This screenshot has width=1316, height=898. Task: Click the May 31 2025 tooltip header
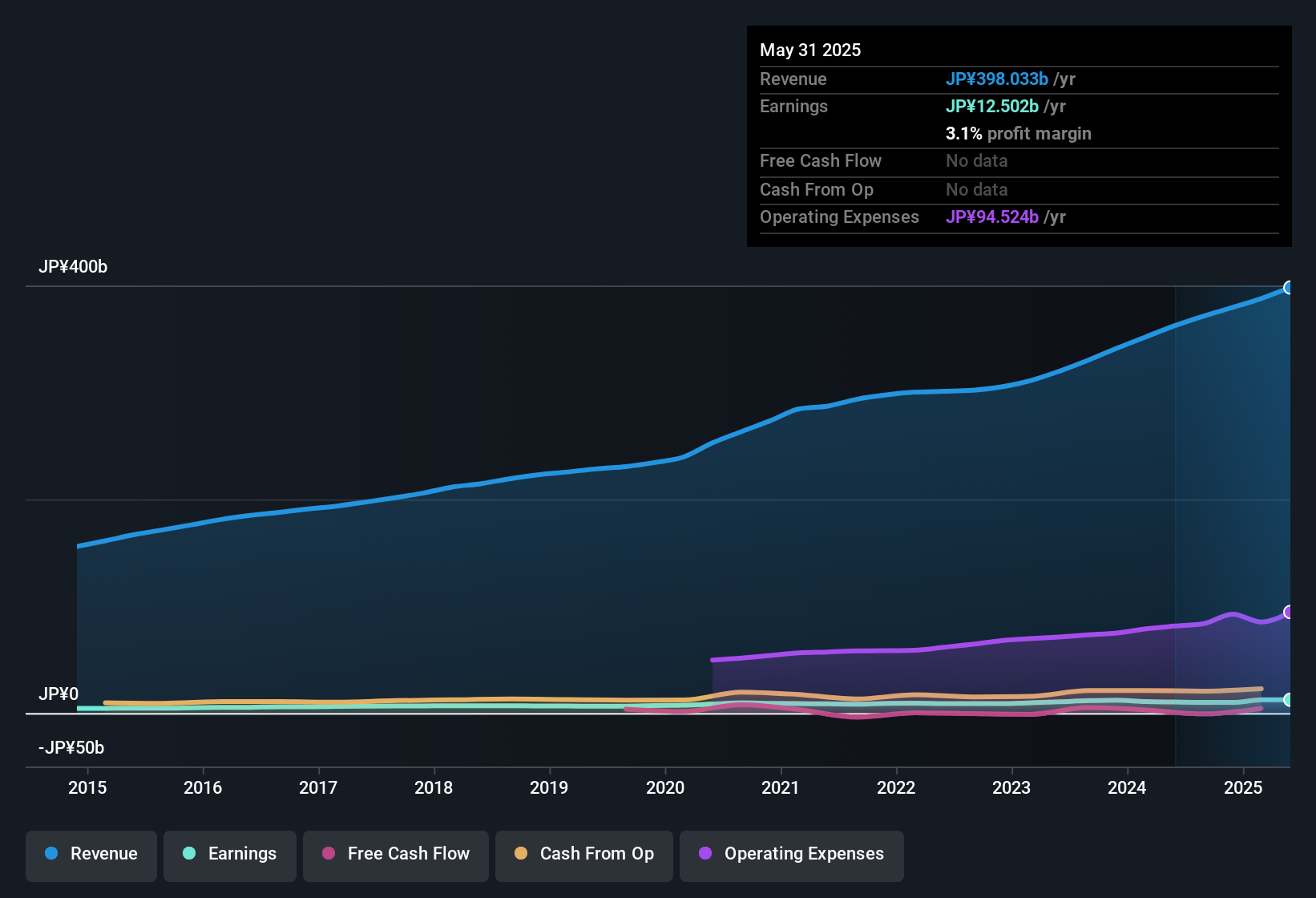coord(810,51)
